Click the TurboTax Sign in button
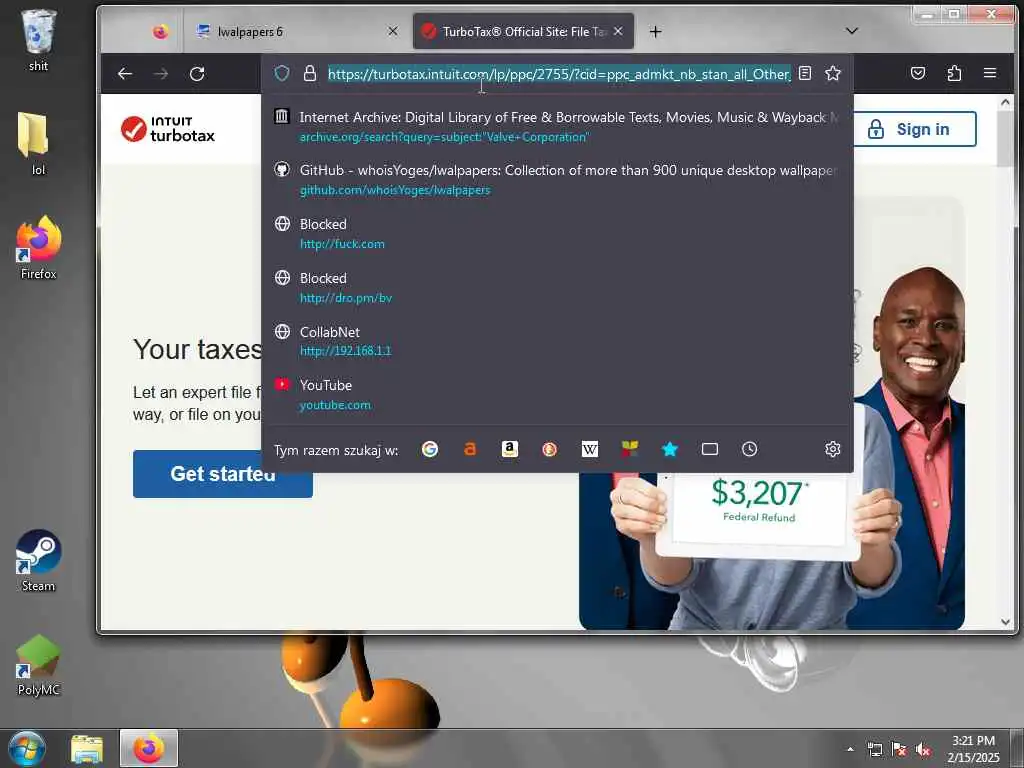1024x768 pixels. [x=914, y=129]
